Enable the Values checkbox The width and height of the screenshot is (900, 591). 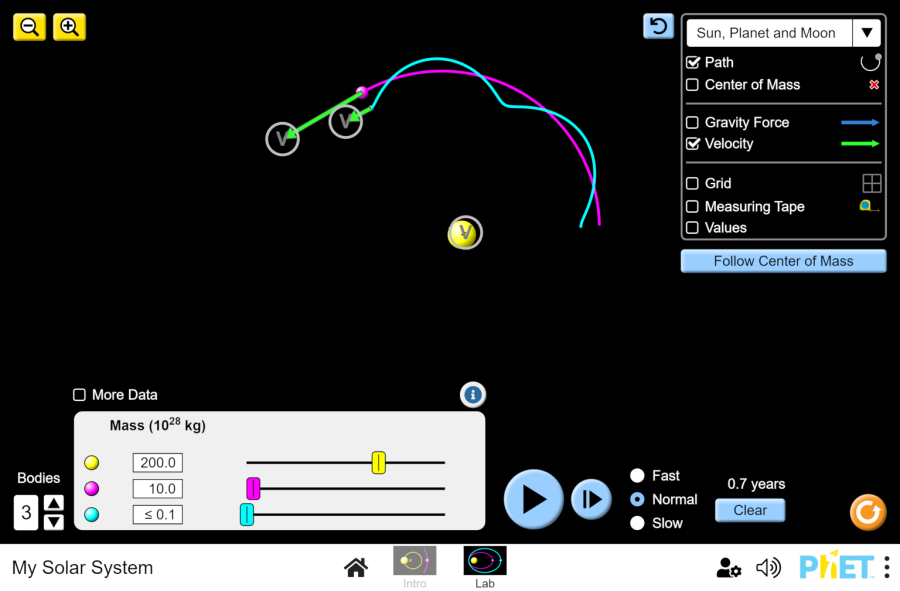pyautogui.click(x=693, y=228)
